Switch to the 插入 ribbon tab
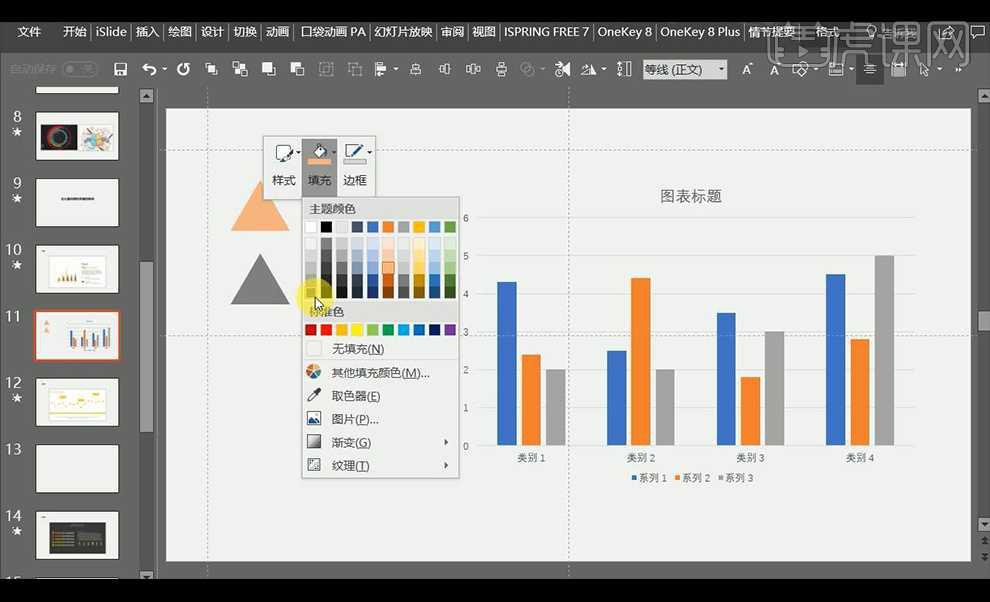 (x=146, y=32)
